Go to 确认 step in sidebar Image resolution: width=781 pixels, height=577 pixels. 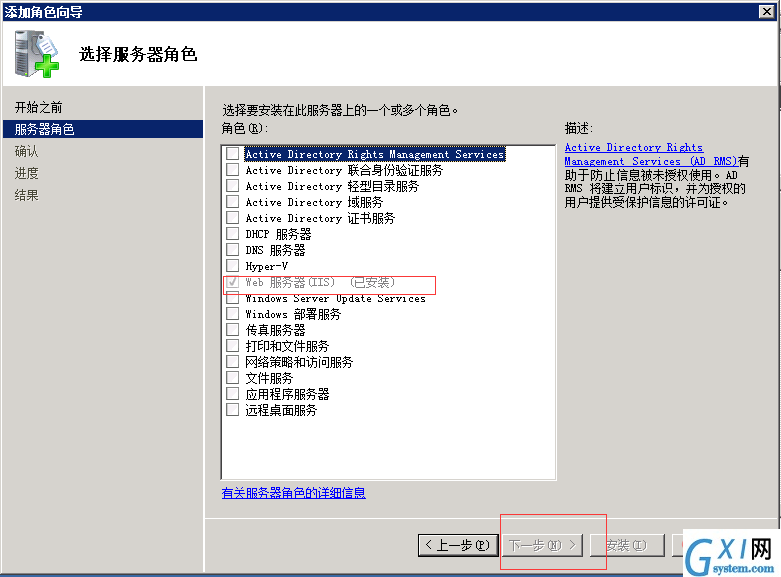coord(26,151)
